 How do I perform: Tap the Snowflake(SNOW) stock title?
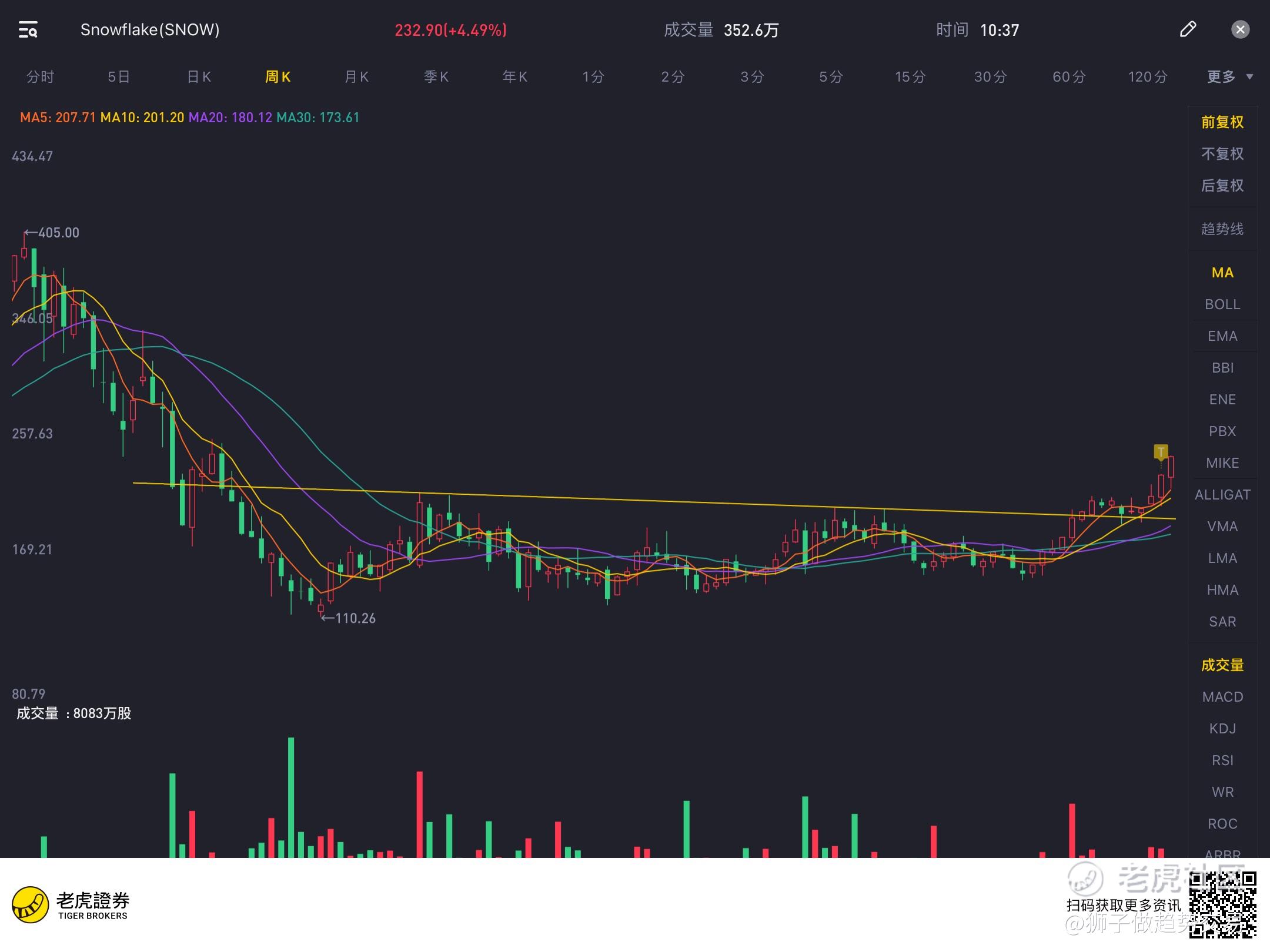point(150,30)
